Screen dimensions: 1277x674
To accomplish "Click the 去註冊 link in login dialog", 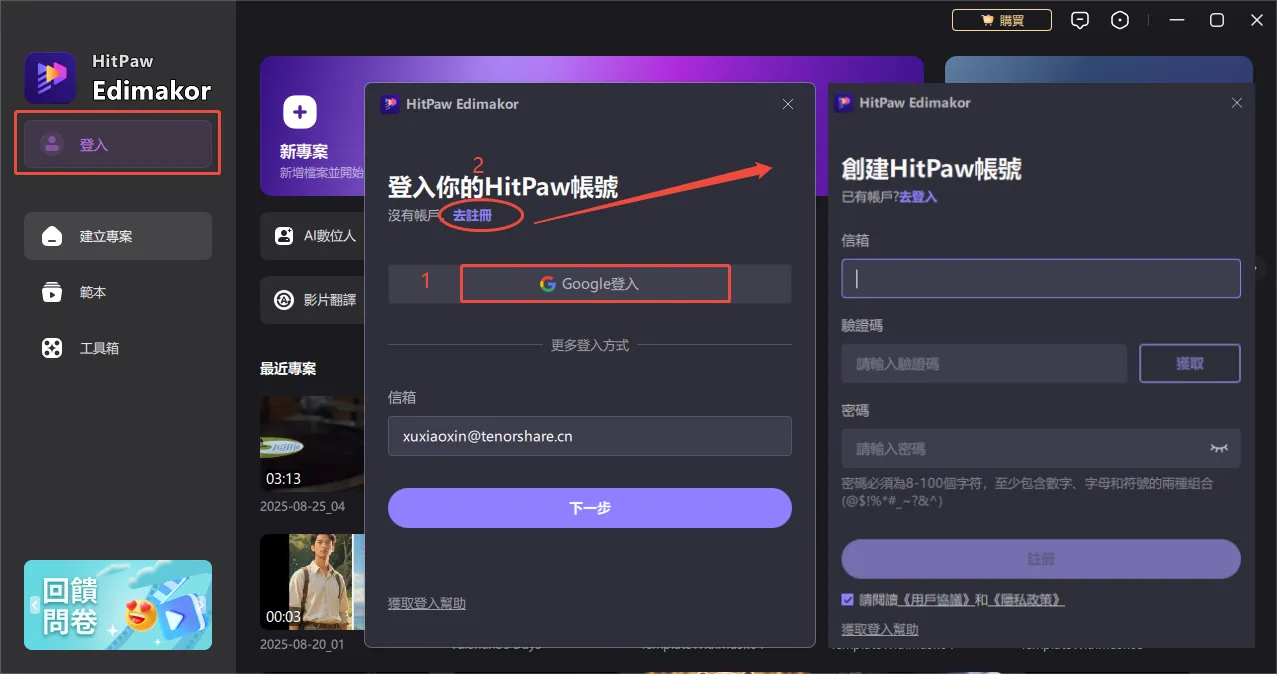I will (472, 215).
